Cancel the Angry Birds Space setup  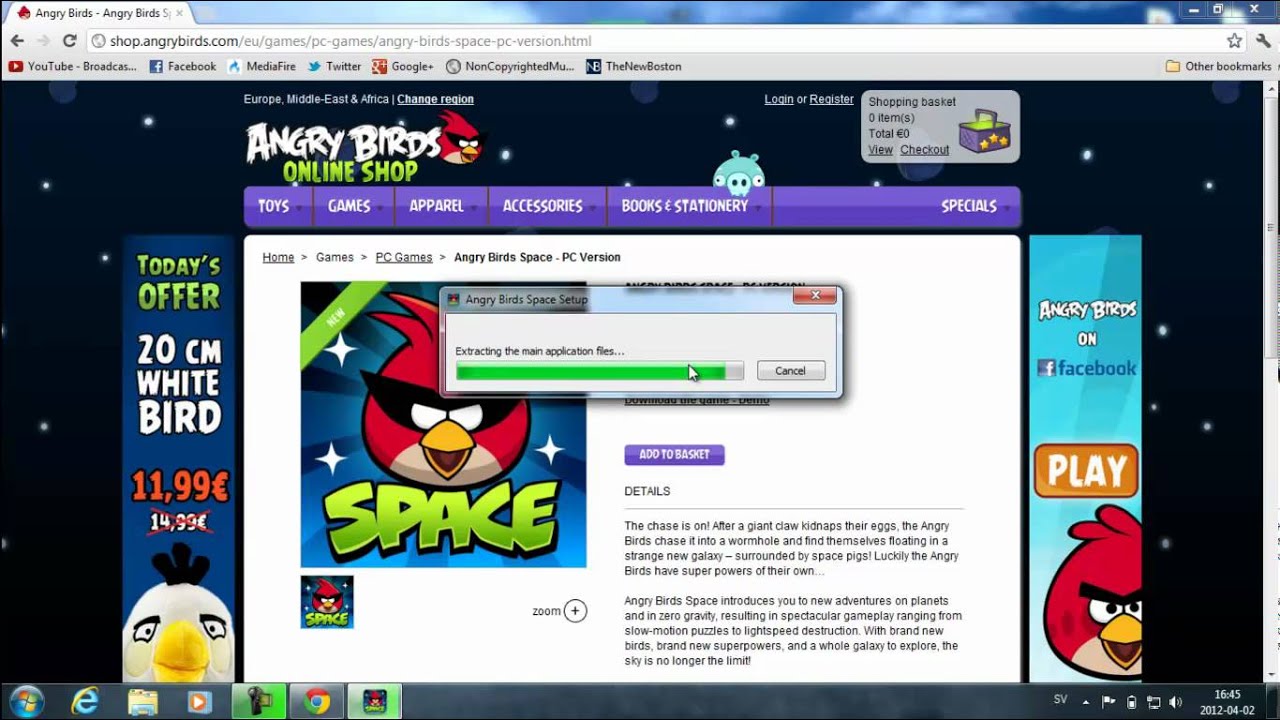790,371
